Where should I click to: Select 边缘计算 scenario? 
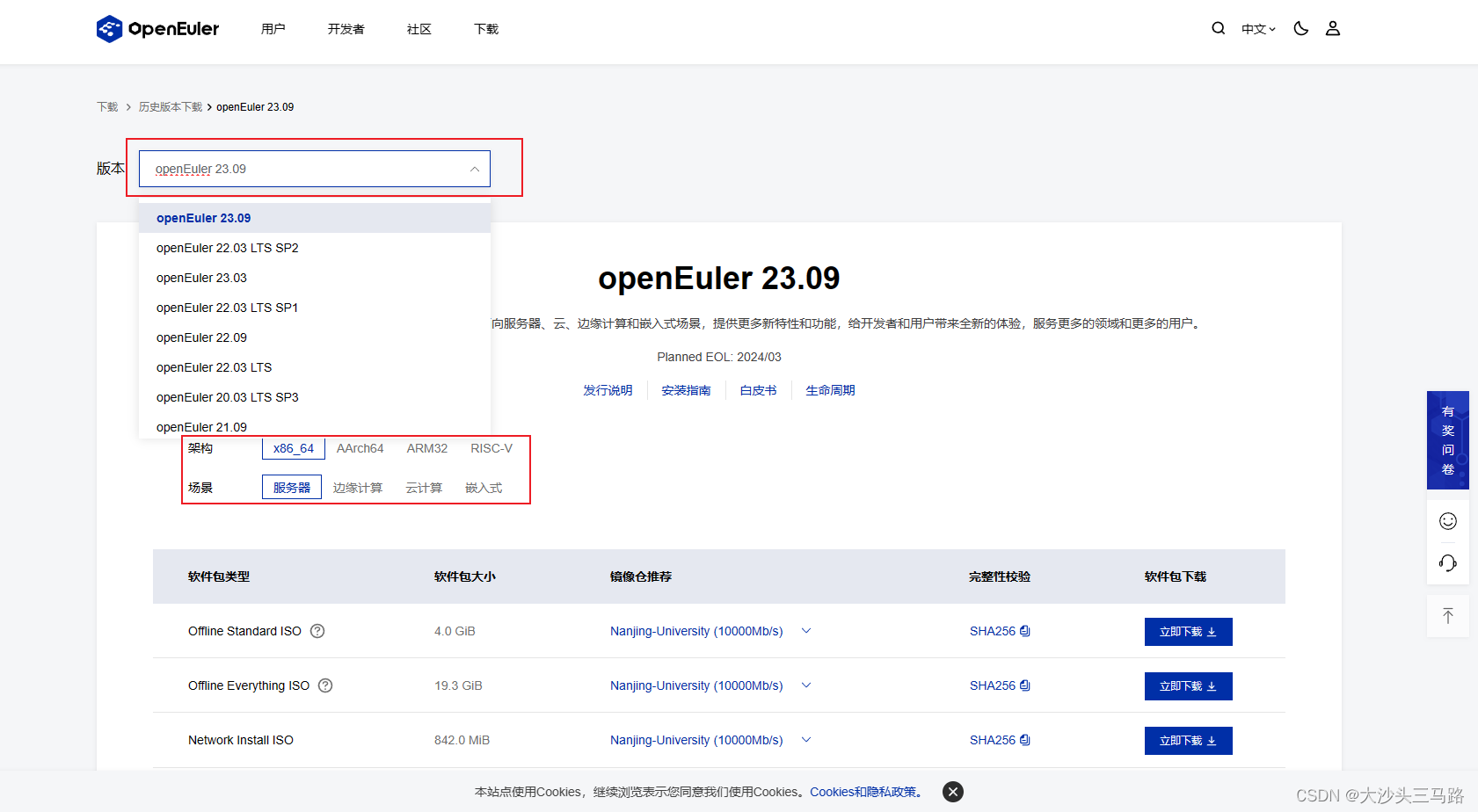pos(358,488)
